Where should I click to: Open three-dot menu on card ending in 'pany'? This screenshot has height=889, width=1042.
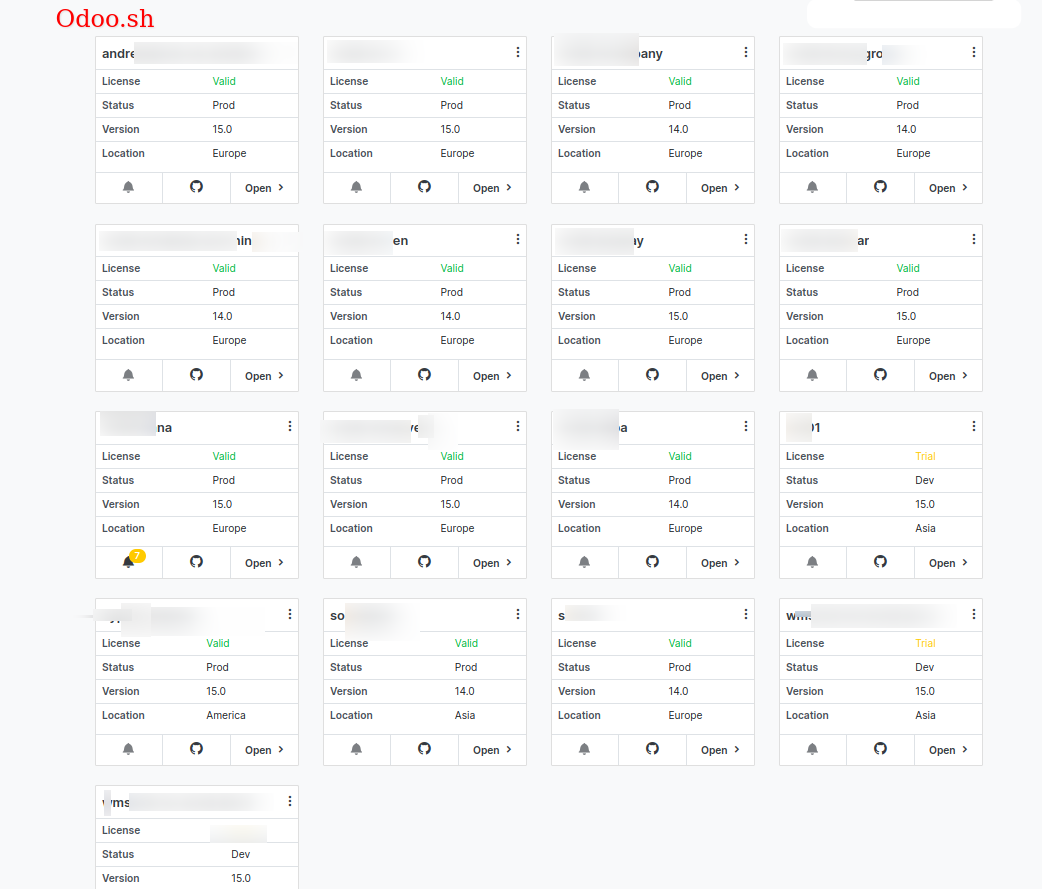[x=746, y=52]
